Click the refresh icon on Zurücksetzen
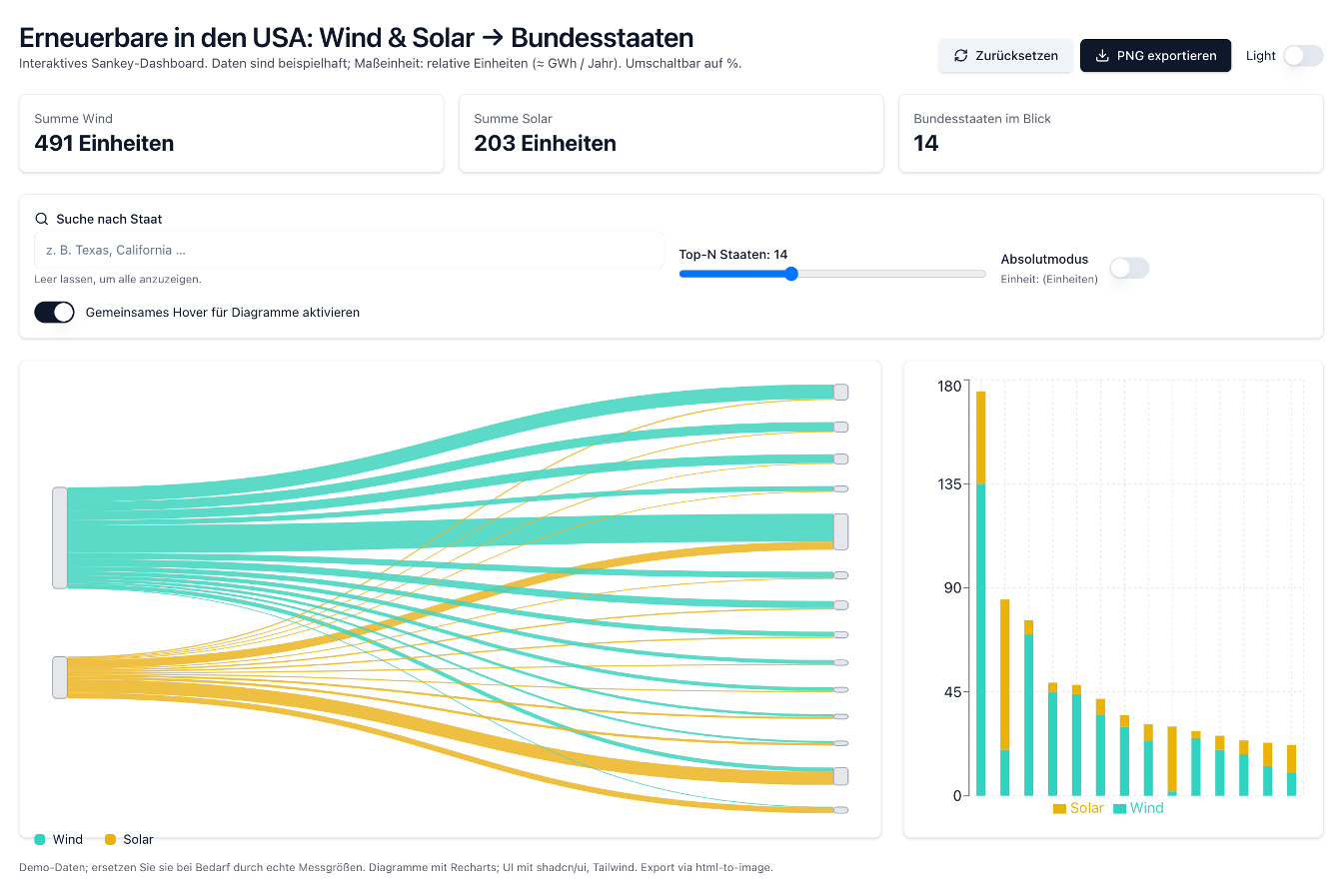The image size is (1339, 896). click(960, 56)
